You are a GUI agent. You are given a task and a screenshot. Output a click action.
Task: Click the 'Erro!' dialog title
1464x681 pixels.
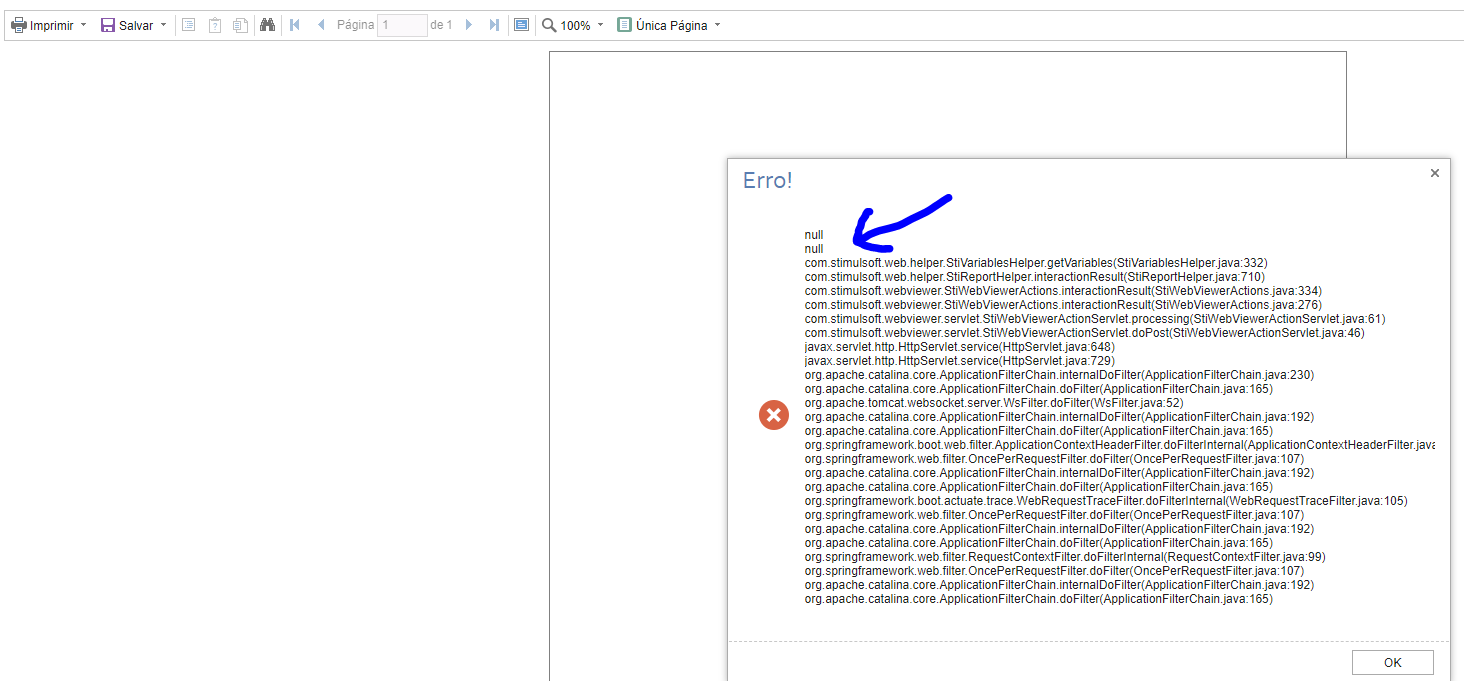[x=768, y=181]
